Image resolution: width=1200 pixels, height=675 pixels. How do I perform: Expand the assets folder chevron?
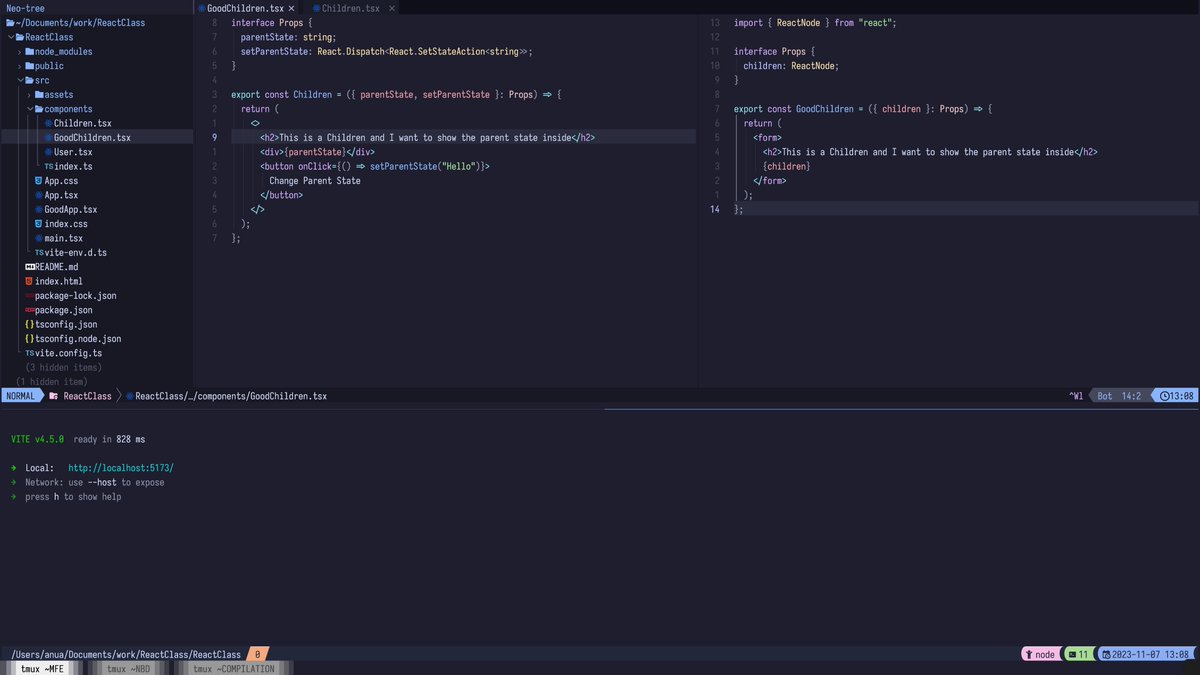point(29,95)
